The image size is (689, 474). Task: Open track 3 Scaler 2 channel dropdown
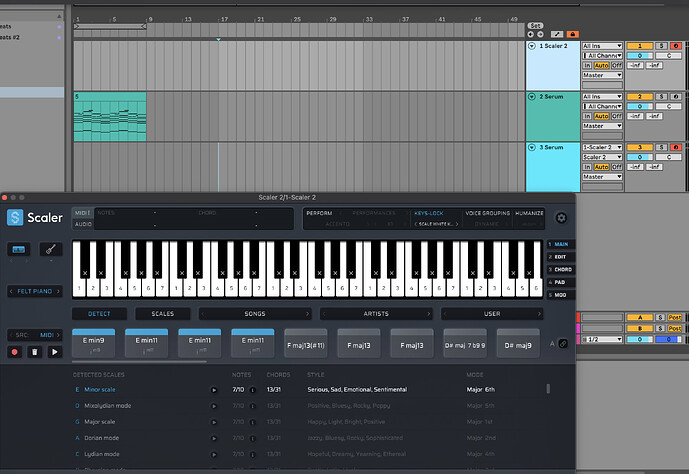[x=602, y=157]
